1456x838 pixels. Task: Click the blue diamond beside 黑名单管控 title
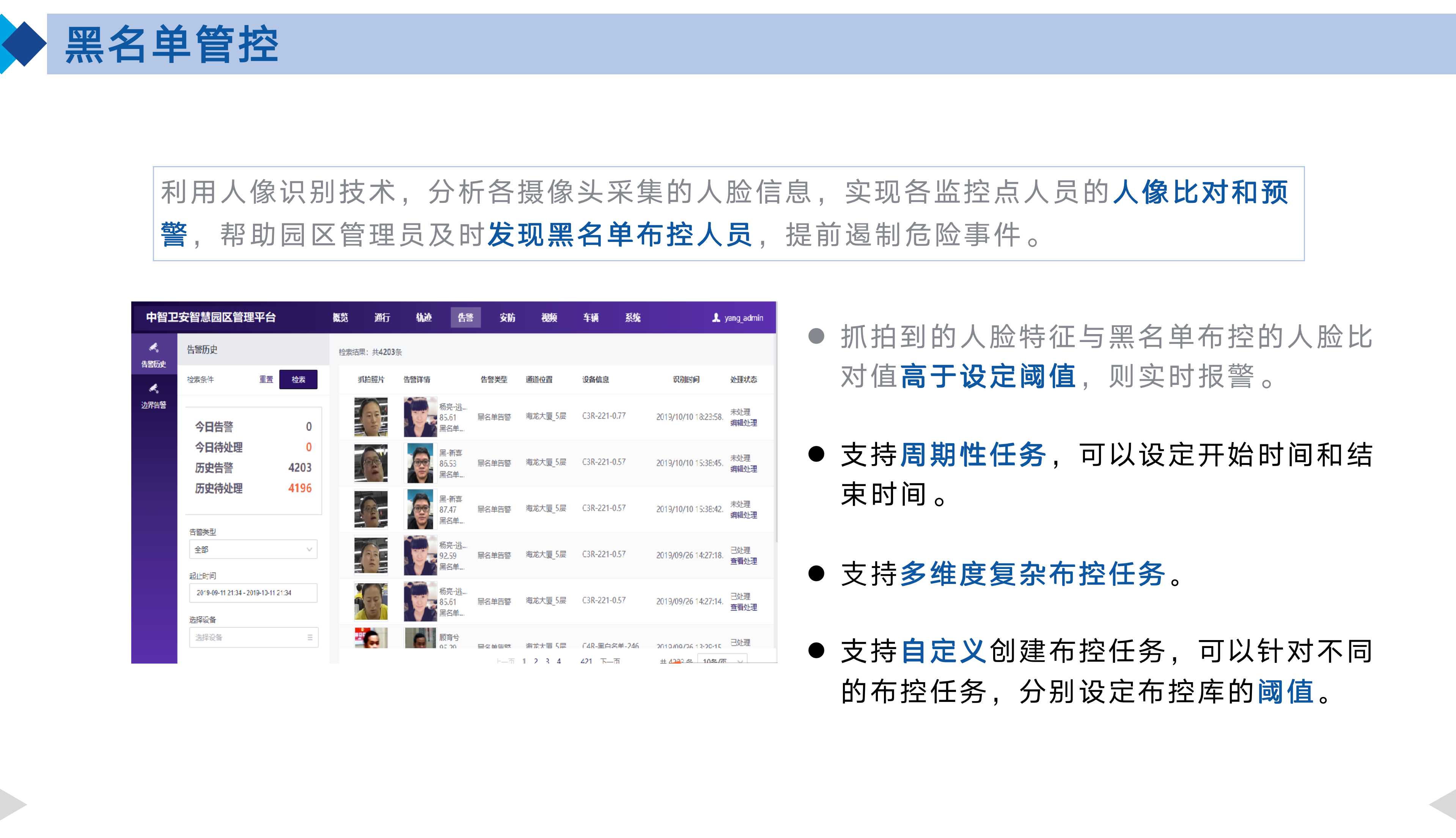[x=24, y=43]
